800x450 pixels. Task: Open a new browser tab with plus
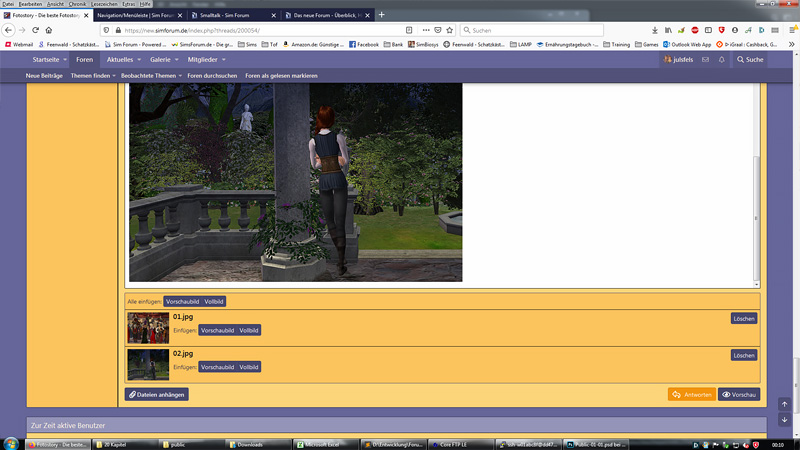[x=381, y=15]
